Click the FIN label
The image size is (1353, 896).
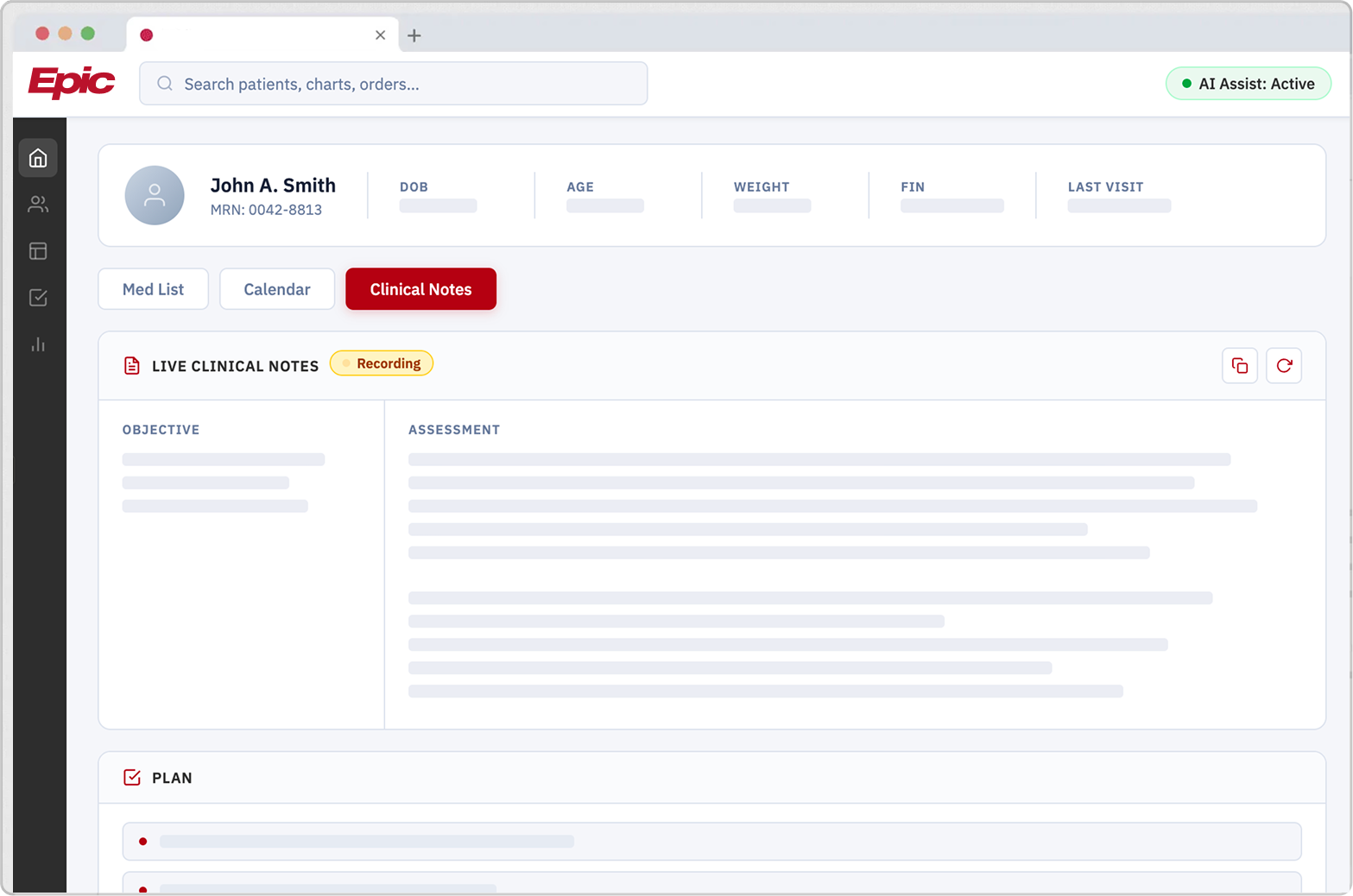coord(913,186)
